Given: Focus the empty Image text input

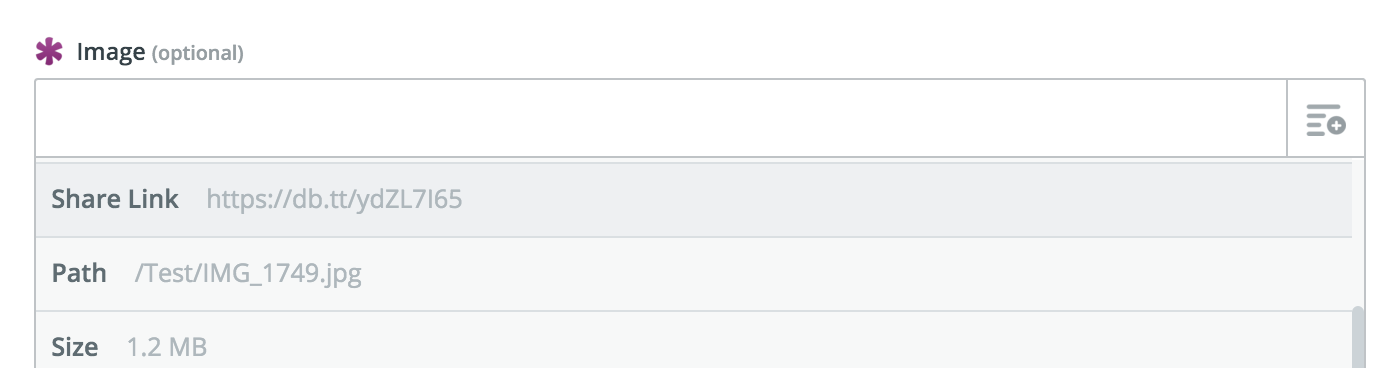Looking at the screenshot, I should pos(661,119).
